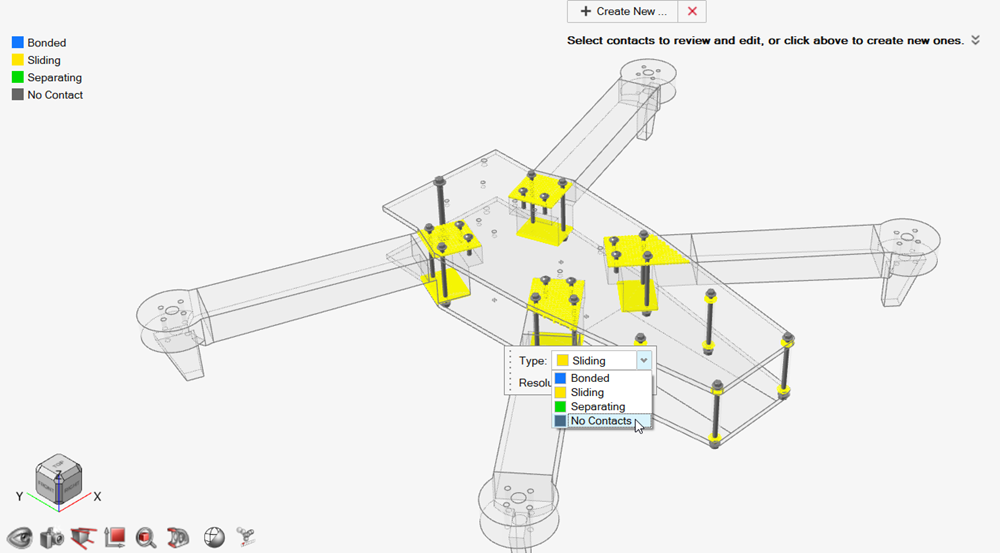This screenshot has height=553, width=1000.
Task: Open the show/hide eye icon
Action: [20, 537]
